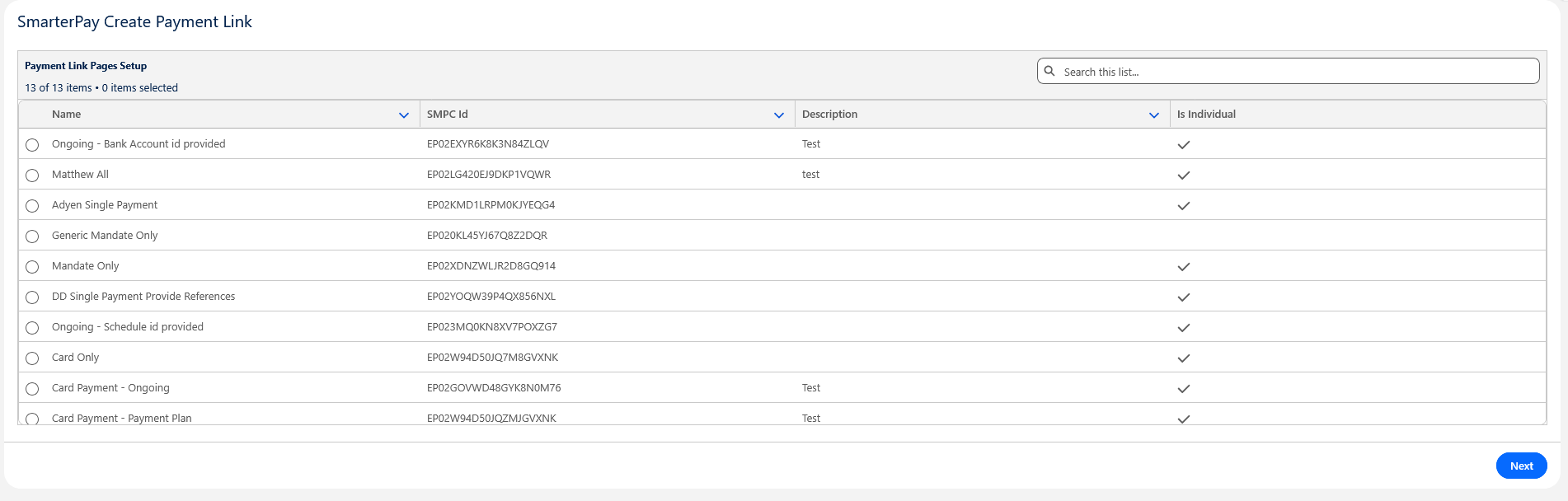The width and height of the screenshot is (1568, 501).
Task: Select the Adyen Single Payment radio button
Action: (x=32, y=206)
